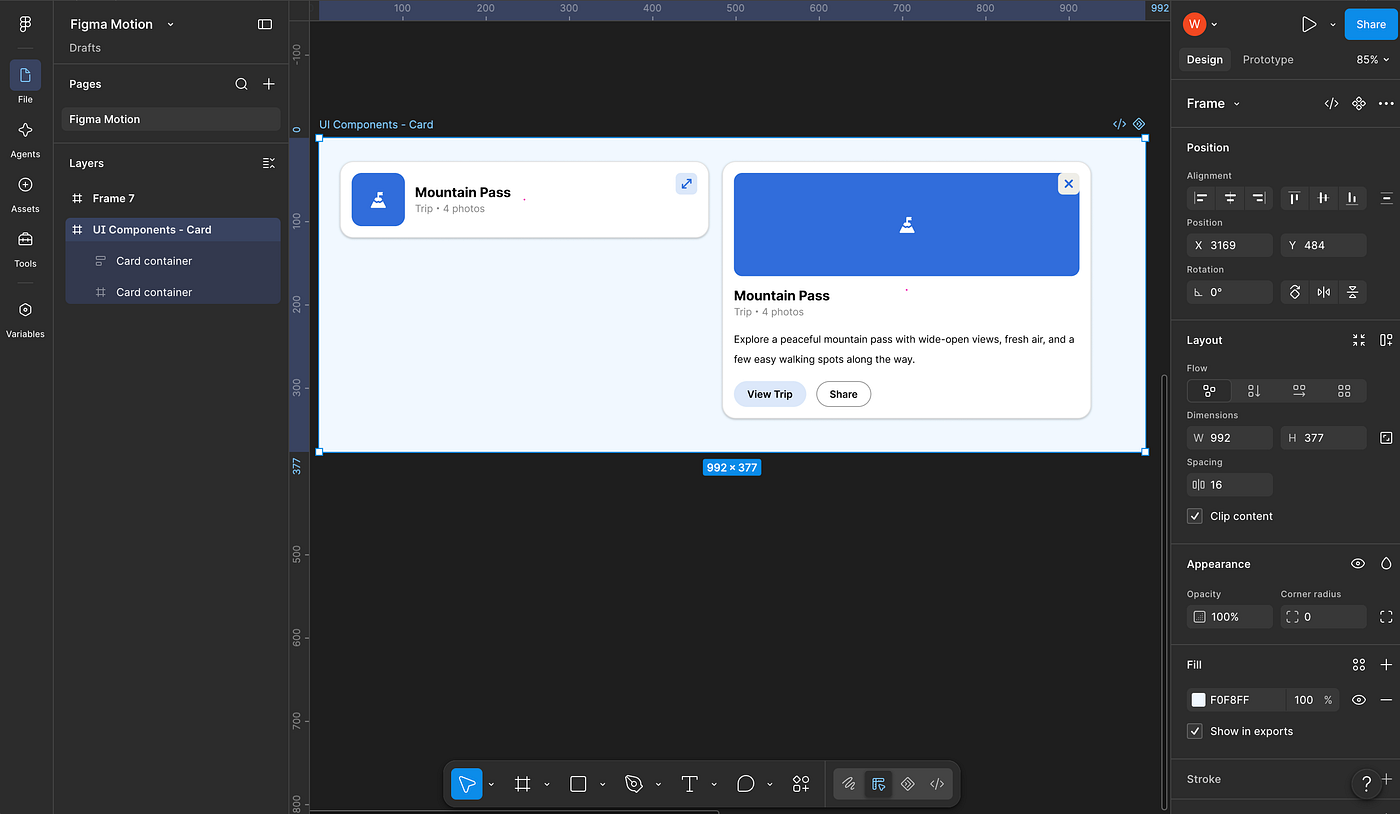Open dropdown next to Present button
The width and height of the screenshot is (1400, 814).
click(x=1333, y=24)
